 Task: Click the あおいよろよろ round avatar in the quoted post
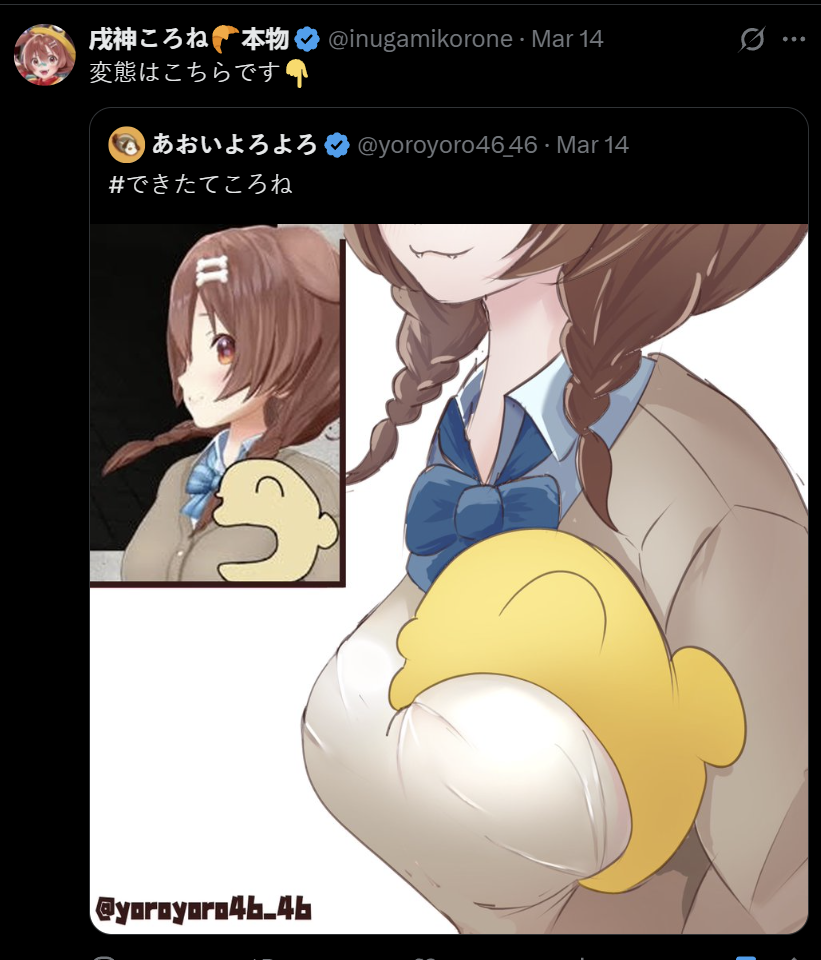[x=126, y=145]
